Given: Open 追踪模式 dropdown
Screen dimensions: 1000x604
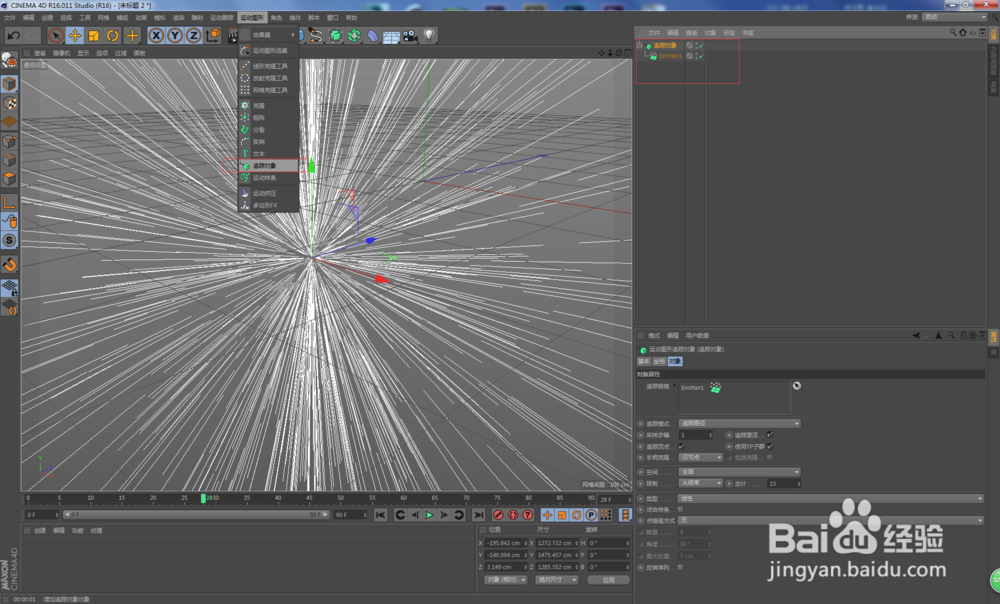Looking at the screenshot, I should pyautogui.click(x=739, y=424).
